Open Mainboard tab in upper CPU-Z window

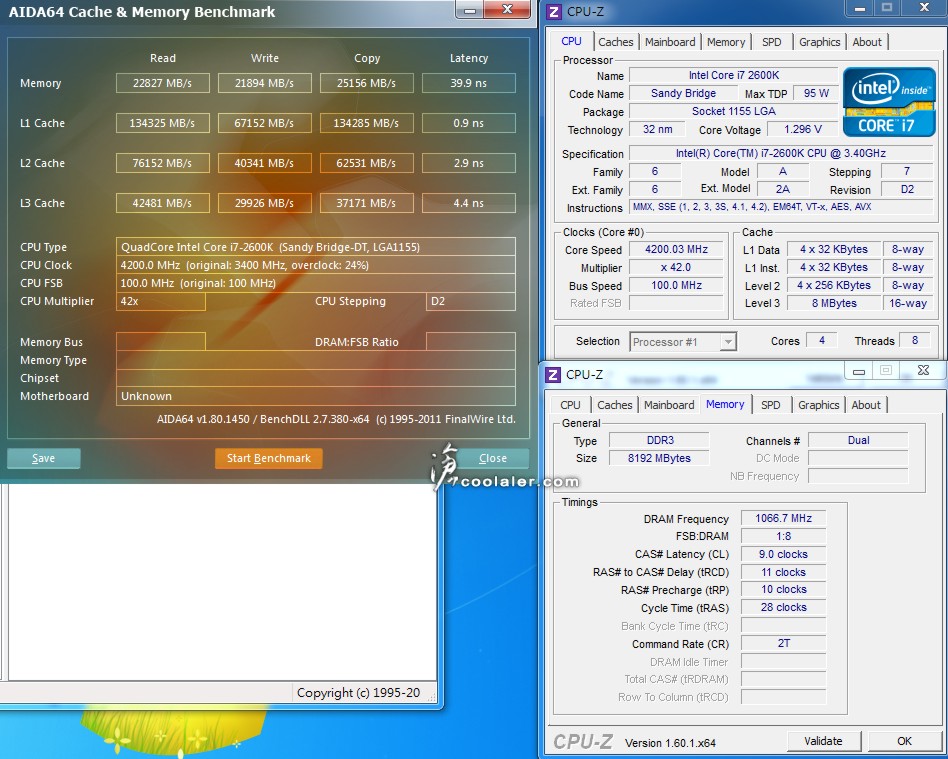(670, 42)
